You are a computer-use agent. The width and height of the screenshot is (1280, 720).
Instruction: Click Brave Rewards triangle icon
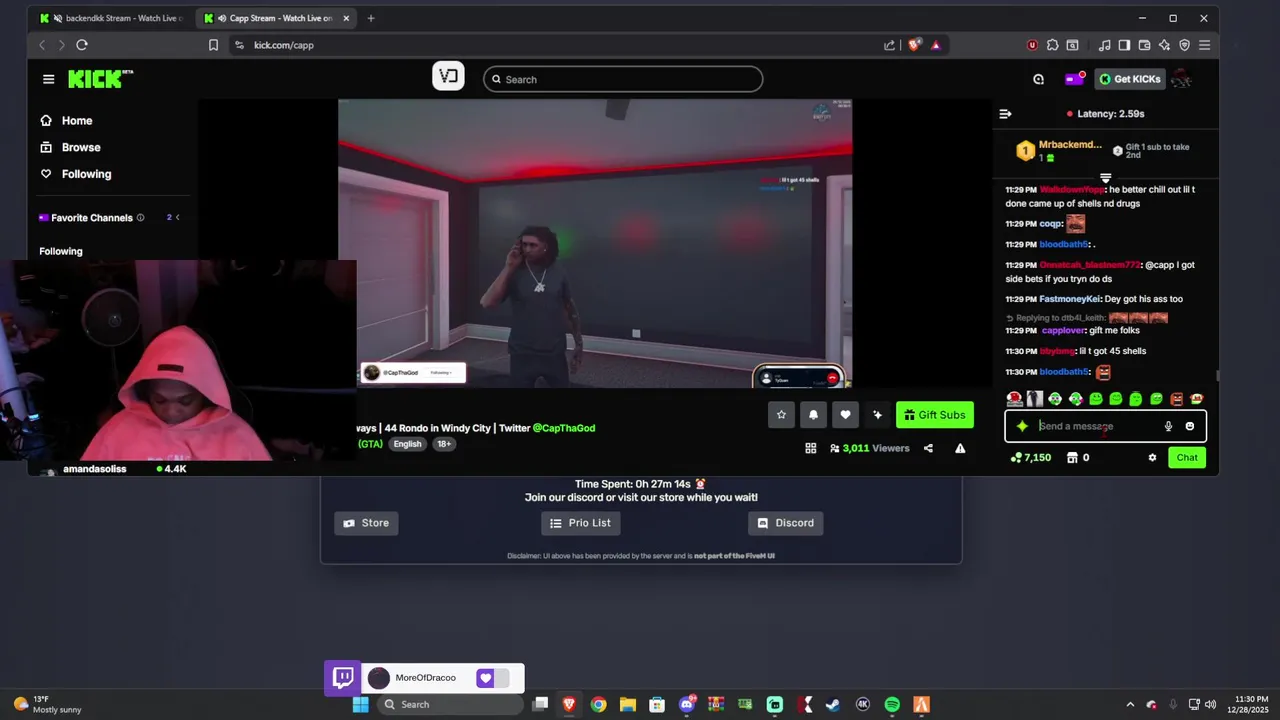[936, 45]
